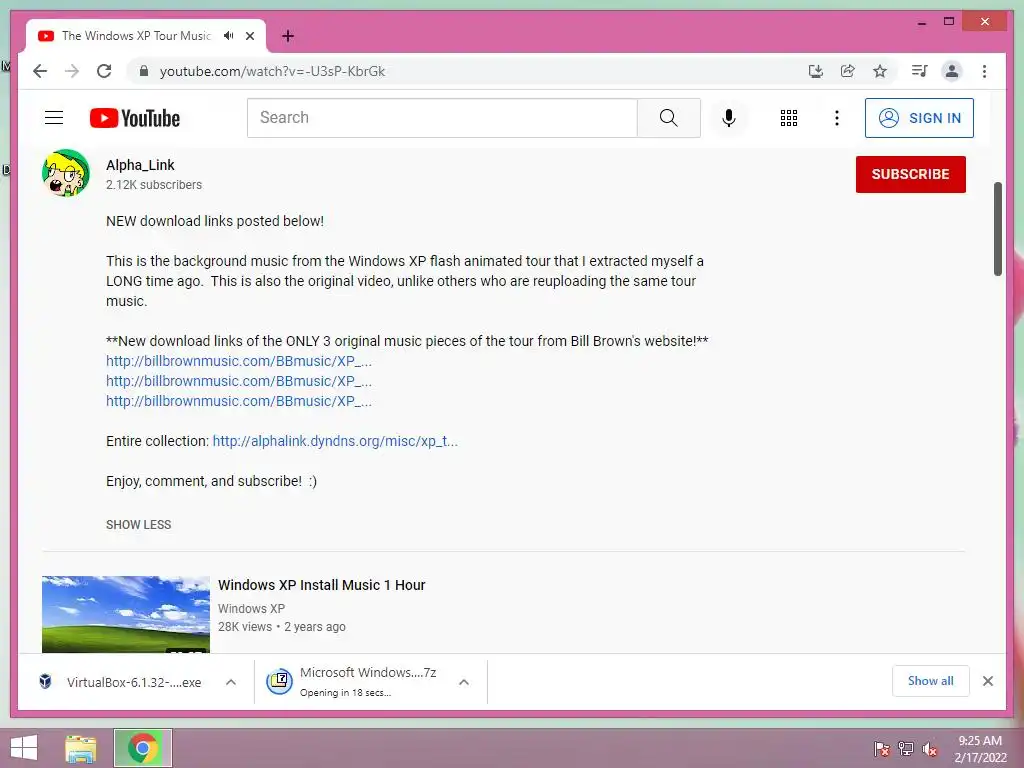Subscribe to the Alpha_Link channel
This screenshot has width=1024, height=768.
(x=910, y=174)
